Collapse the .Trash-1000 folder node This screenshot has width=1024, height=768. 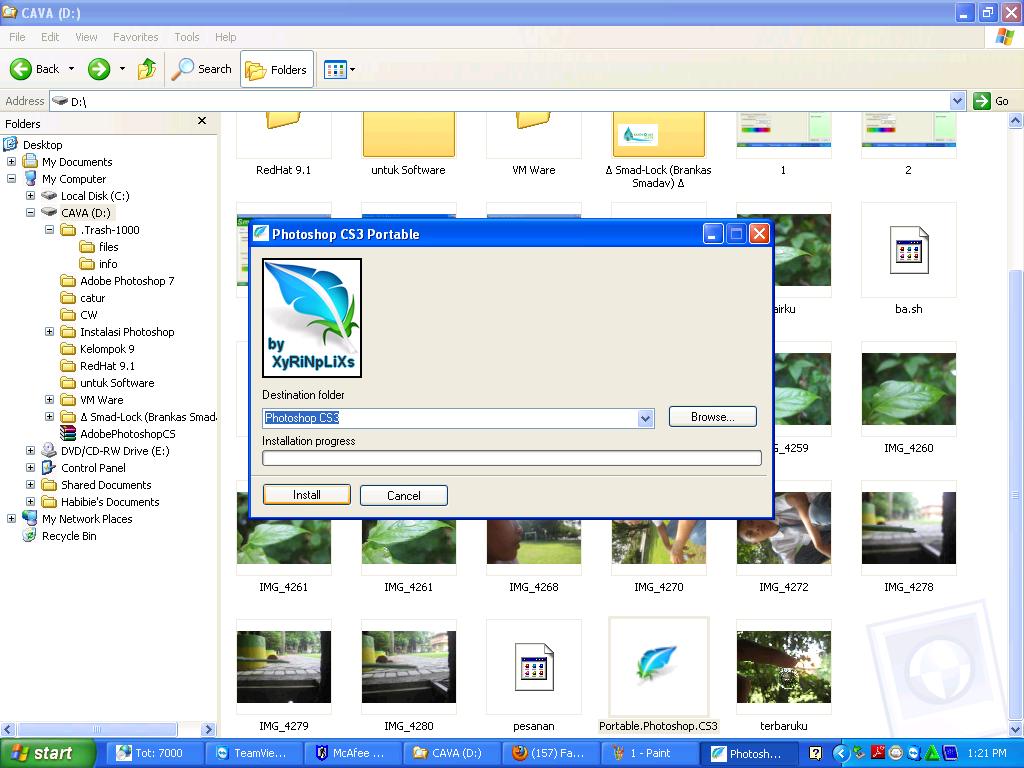point(49,229)
